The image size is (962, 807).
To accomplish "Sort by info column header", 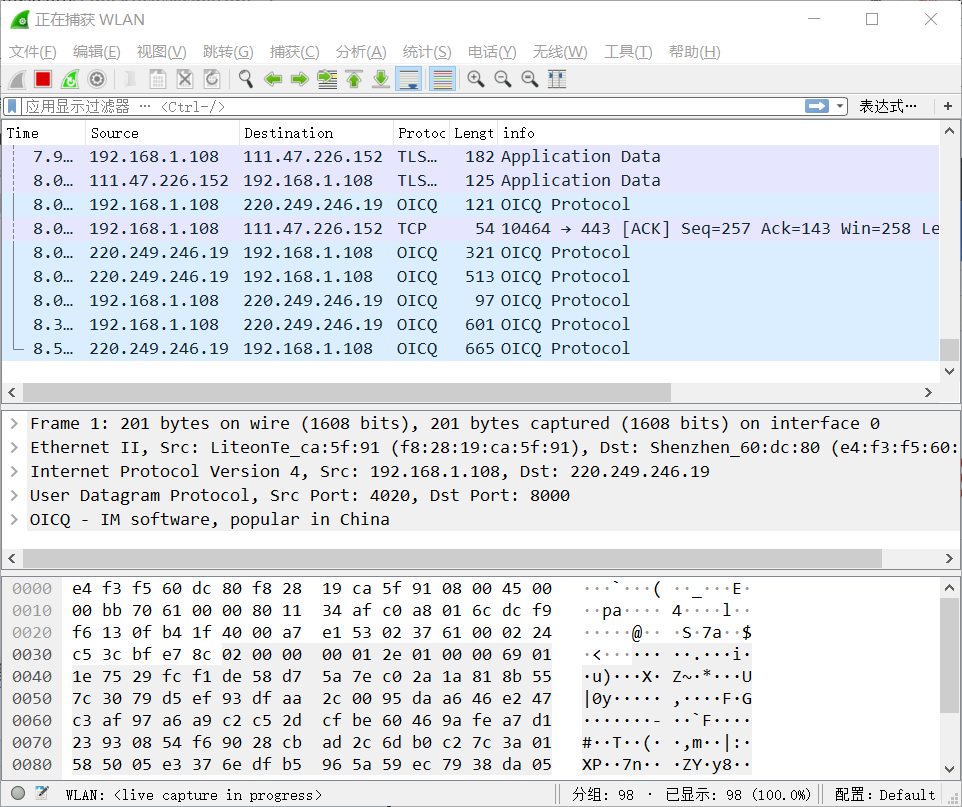I will (x=718, y=133).
